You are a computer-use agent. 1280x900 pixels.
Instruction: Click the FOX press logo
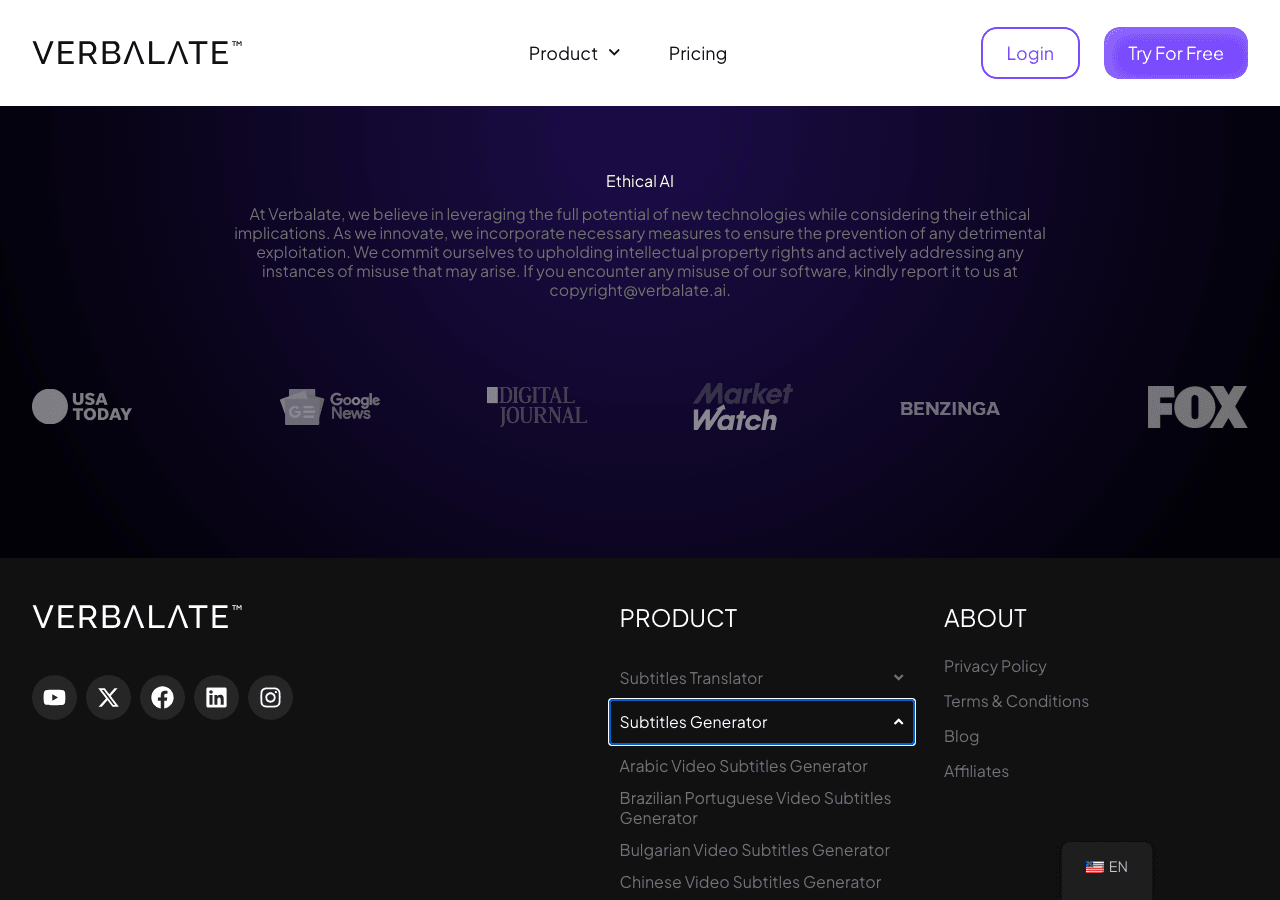[1197, 407]
